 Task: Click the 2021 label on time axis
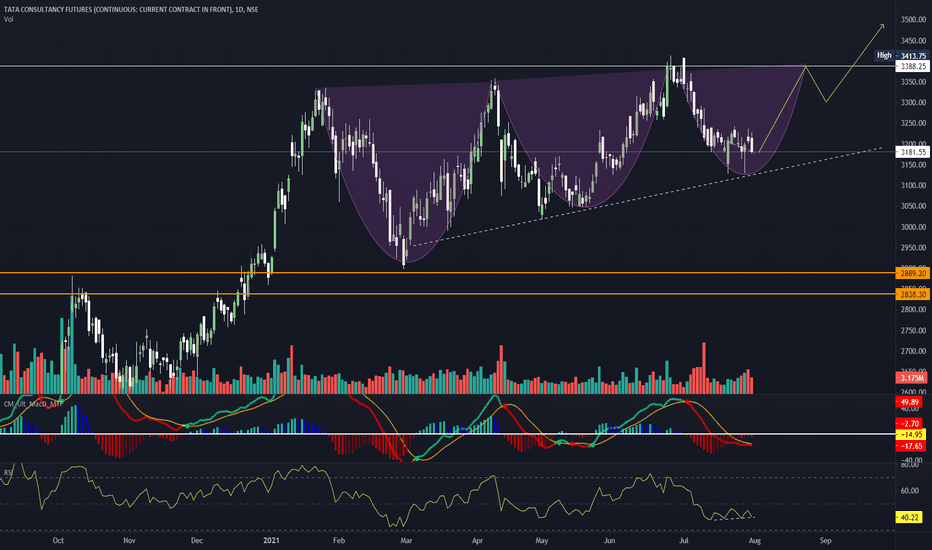point(271,540)
